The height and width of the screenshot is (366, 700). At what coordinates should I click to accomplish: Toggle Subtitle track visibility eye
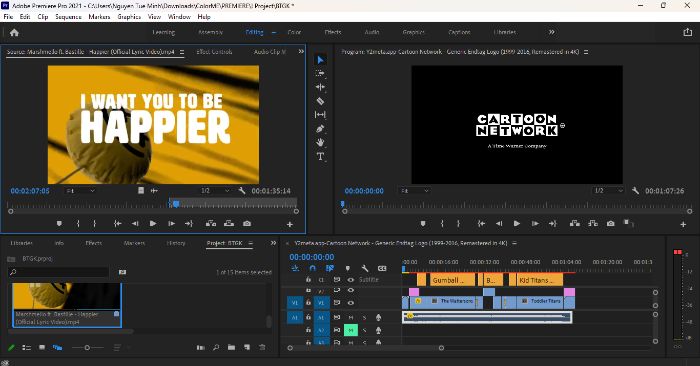tap(350, 280)
